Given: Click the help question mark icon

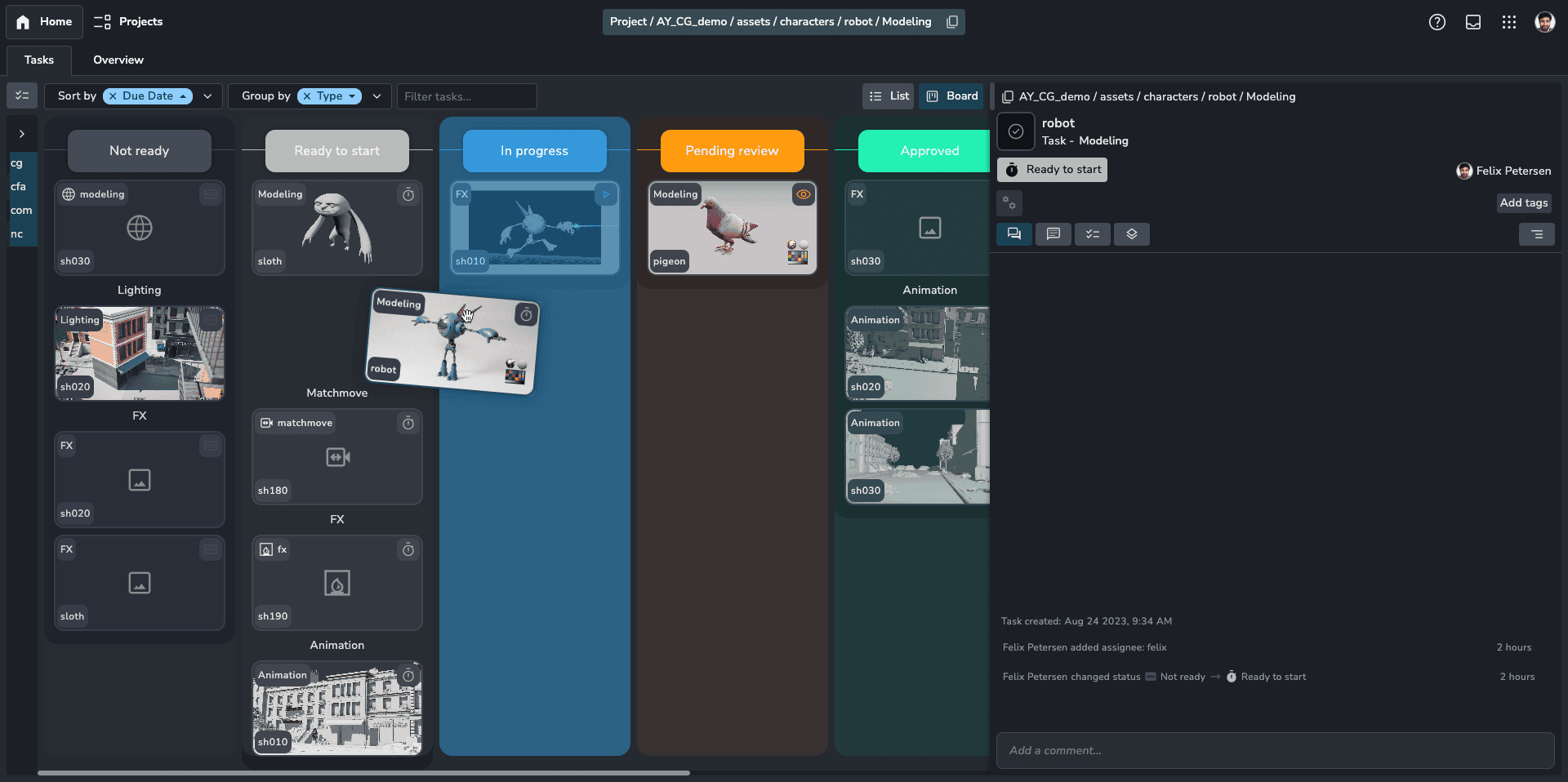Looking at the screenshot, I should (1437, 22).
